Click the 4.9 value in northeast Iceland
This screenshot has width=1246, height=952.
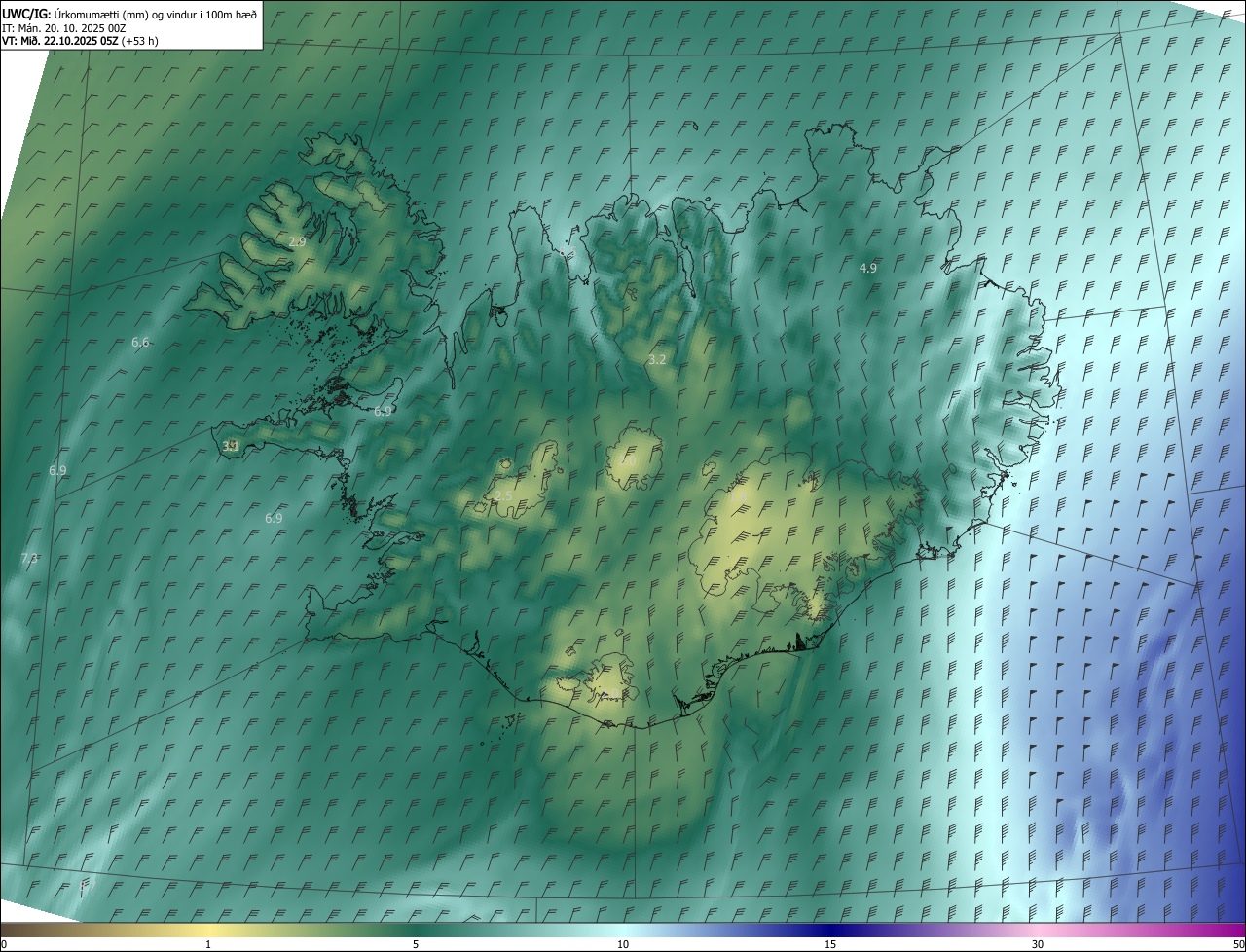pyautogui.click(x=868, y=267)
